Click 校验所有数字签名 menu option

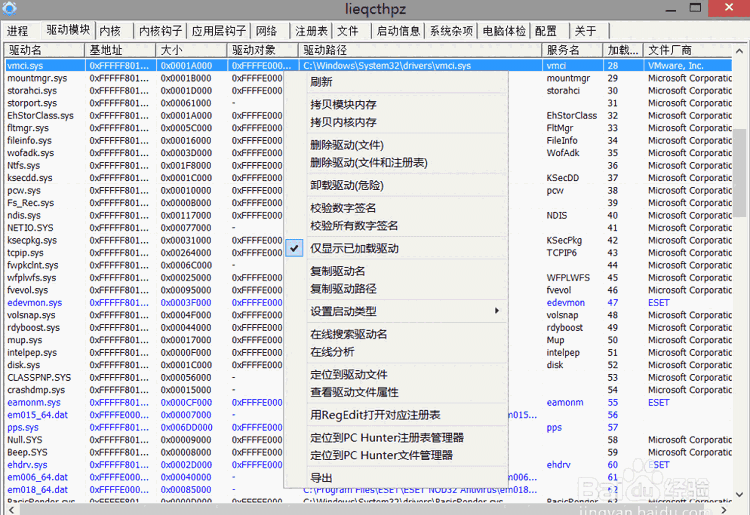354,225
